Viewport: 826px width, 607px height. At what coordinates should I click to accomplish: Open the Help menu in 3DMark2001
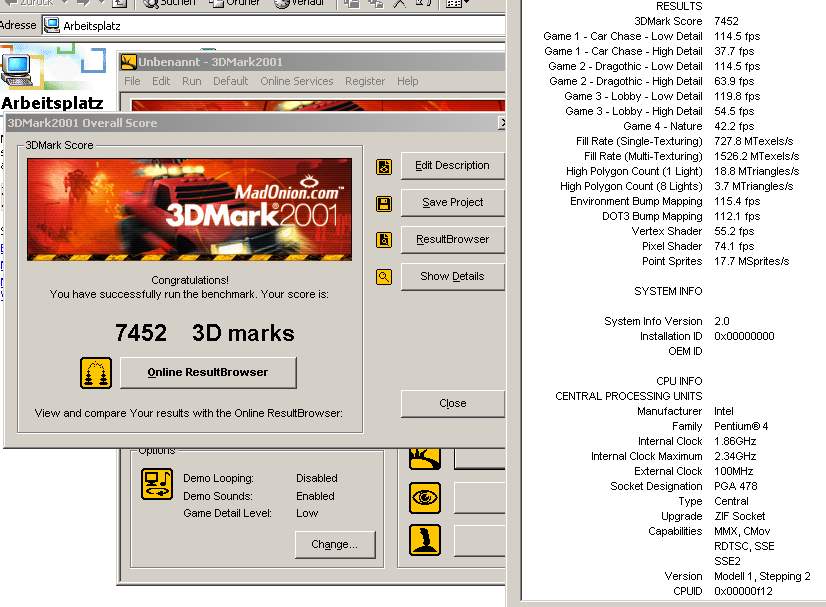tap(408, 81)
